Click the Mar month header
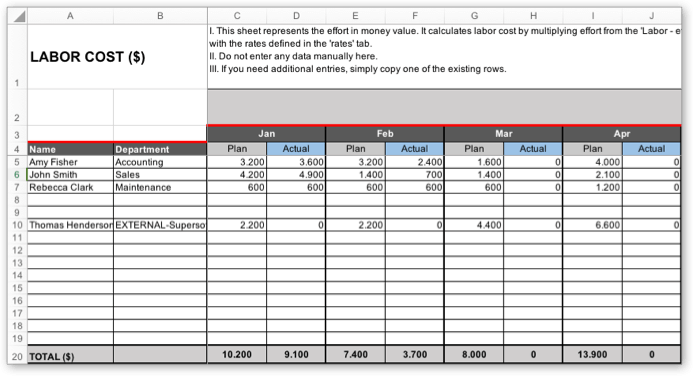The image size is (695, 376). [x=504, y=134]
